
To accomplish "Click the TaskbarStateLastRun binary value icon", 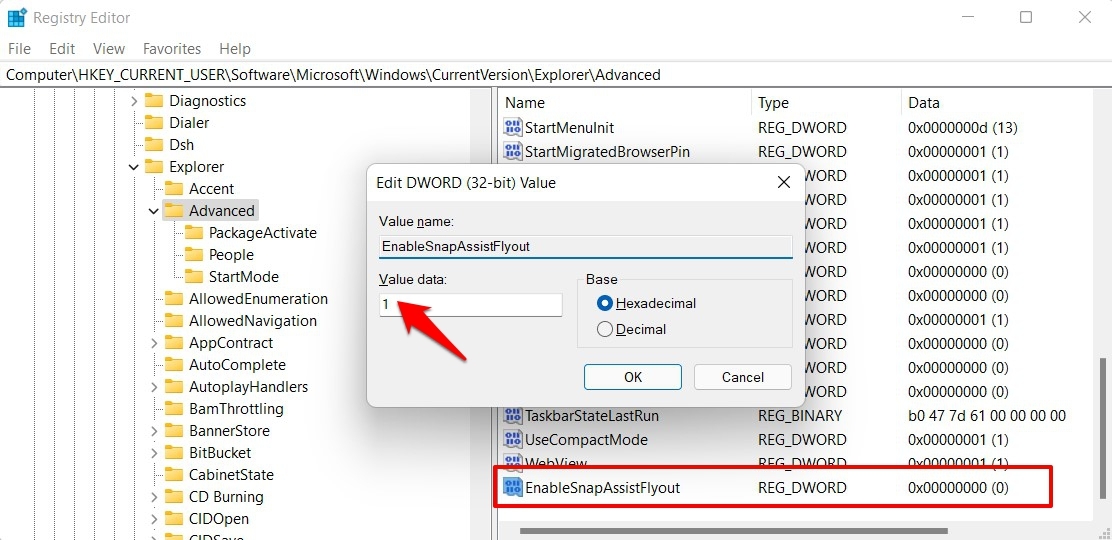I will (512, 415).
